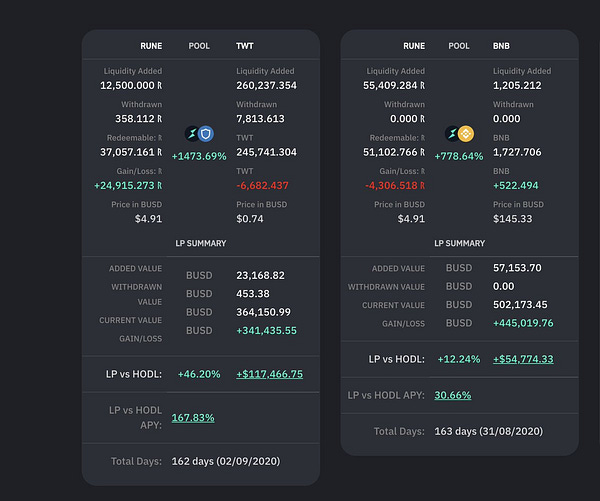Click LP SUMMARY heading in TWT card
Image resolution: width=600 pixels, height=501 pixels.
click(x=201, y=243)
